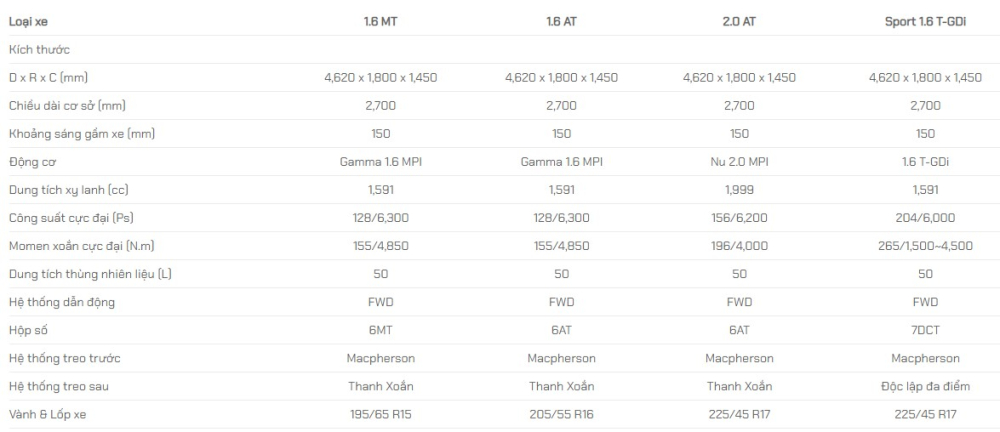
Task: Click the 7DCT gearbox cell
Action: pos(925,331)
